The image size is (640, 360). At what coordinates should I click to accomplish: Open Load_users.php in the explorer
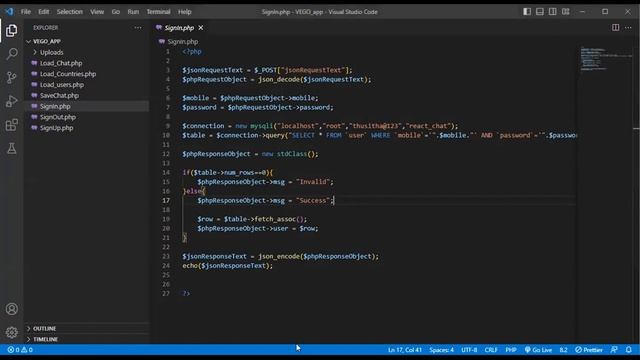62,84
